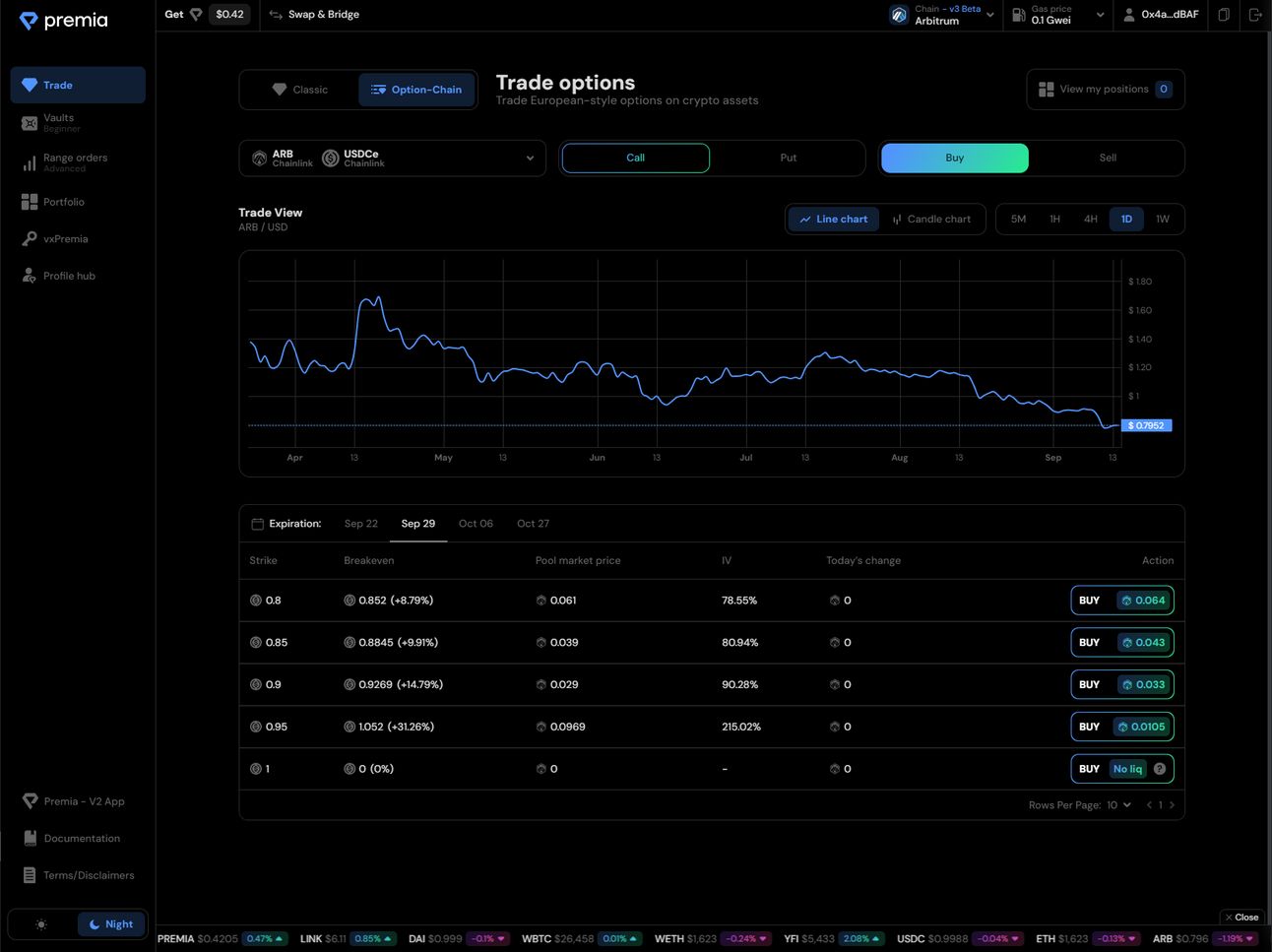Screen dimensions: 1272x952
Task: Select Night mode toggle
Action: (x=111, y=924)
